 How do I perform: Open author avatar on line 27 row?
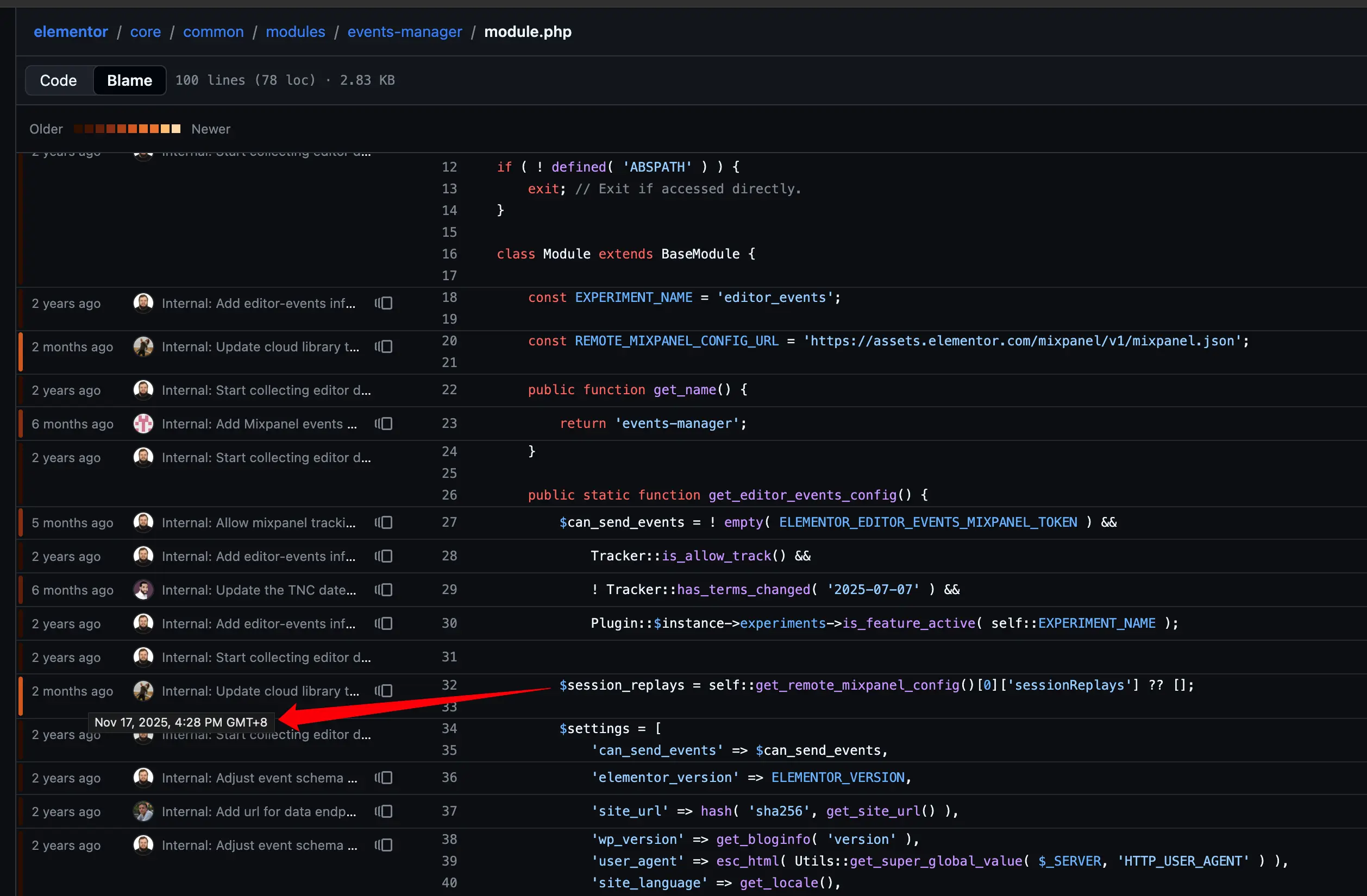(x=143, y=522)
